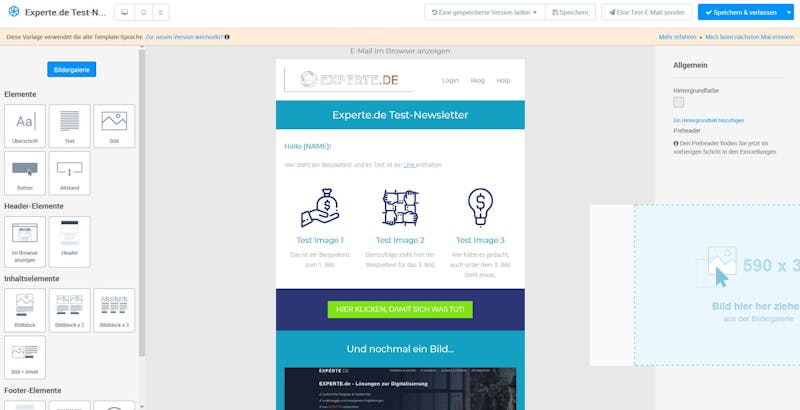Click the website screenshot image at bottom
800x410 pixels.
click(x=400, y=389)
